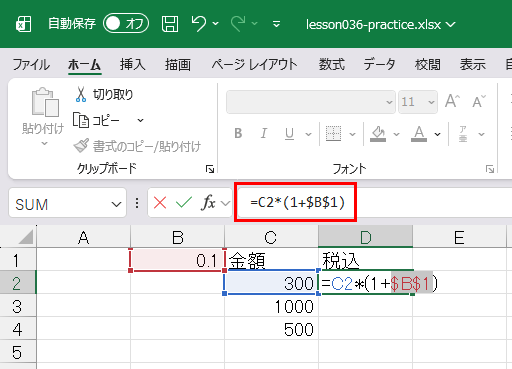Click the Insert Function fx icon

(x=209, y=202)
